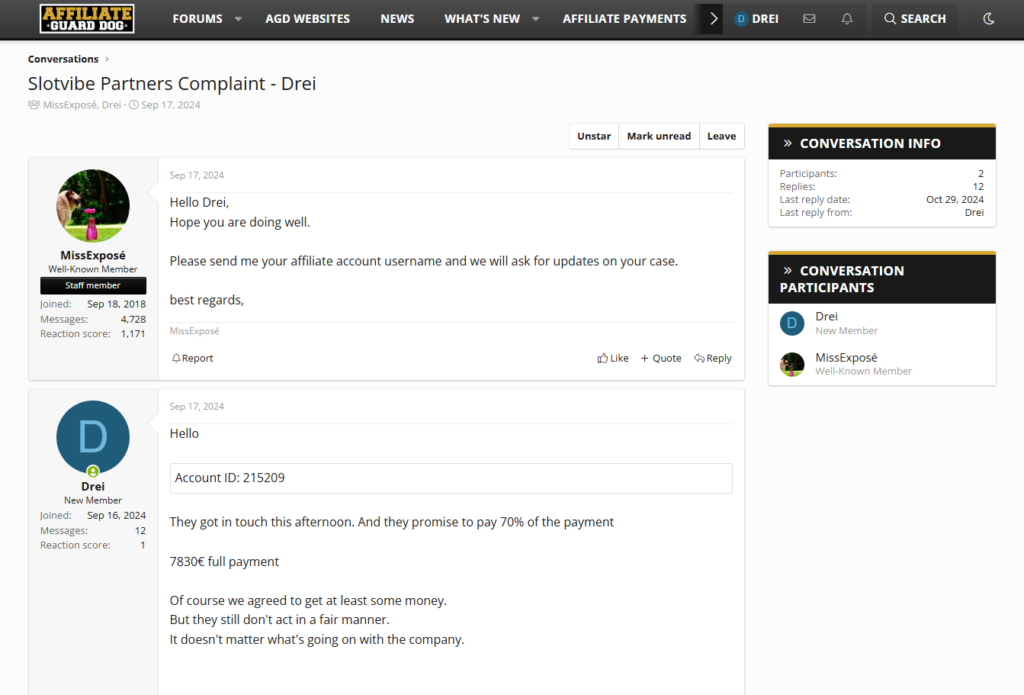Report MissExposé's message
The height and width of the screenshot is (695, 1024).
192,358
